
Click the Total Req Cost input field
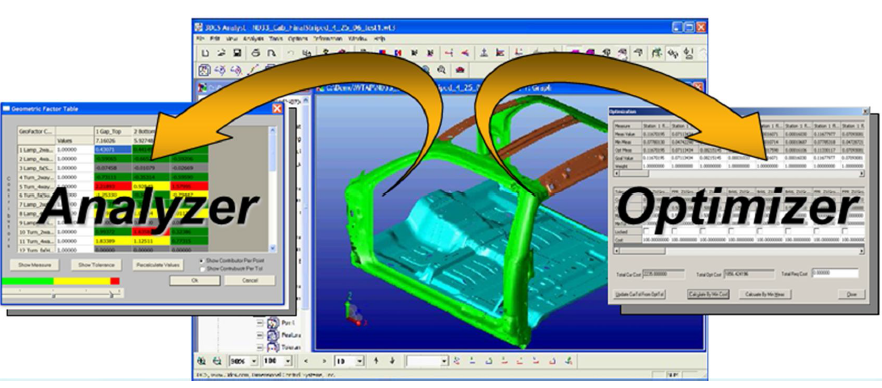coord(835,274)
